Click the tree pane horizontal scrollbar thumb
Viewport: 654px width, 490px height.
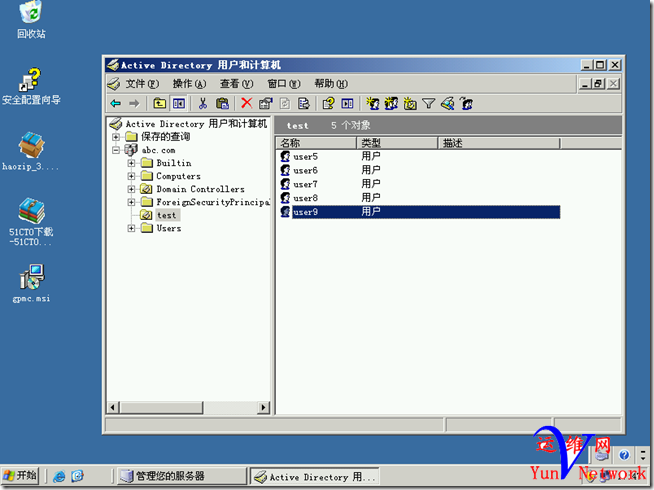point(161,407)
